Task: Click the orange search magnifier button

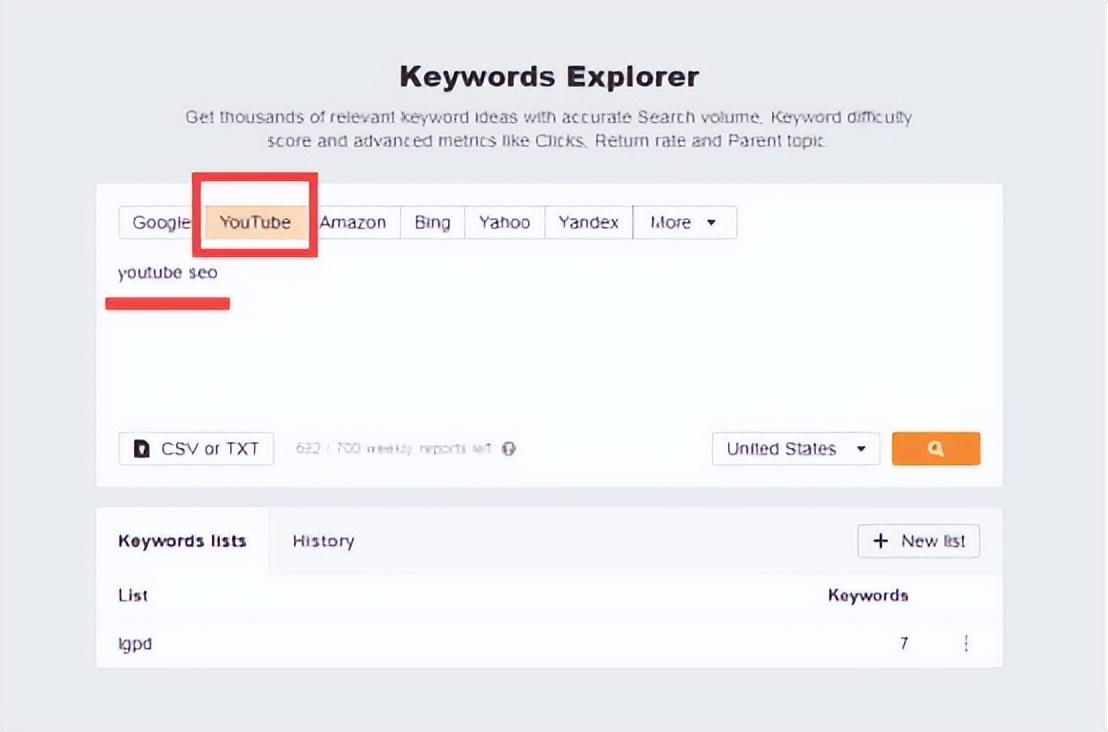Action: point(935,449)
